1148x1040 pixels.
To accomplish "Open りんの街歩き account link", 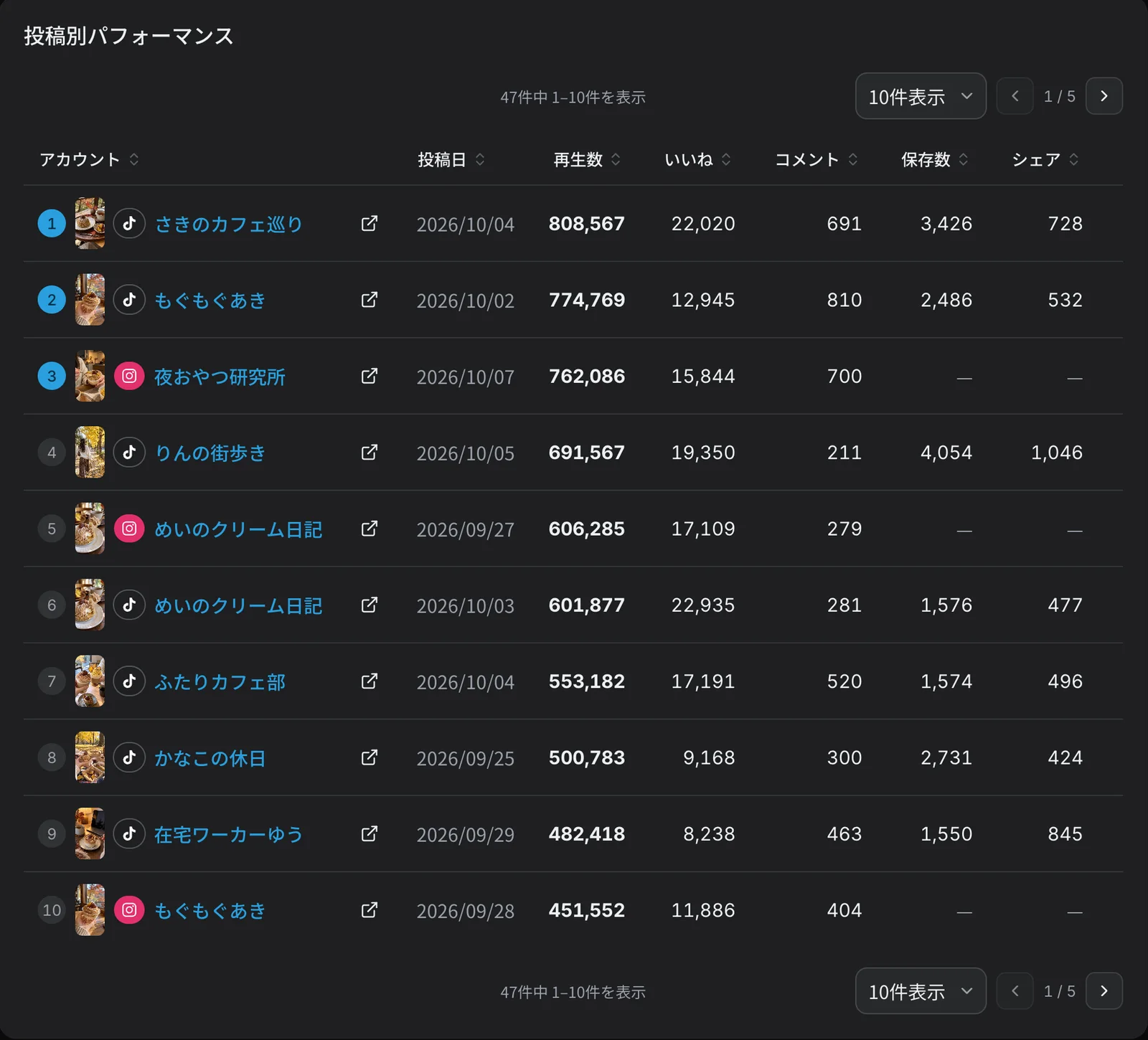I will pyautogui.click(x=210, y=453).
